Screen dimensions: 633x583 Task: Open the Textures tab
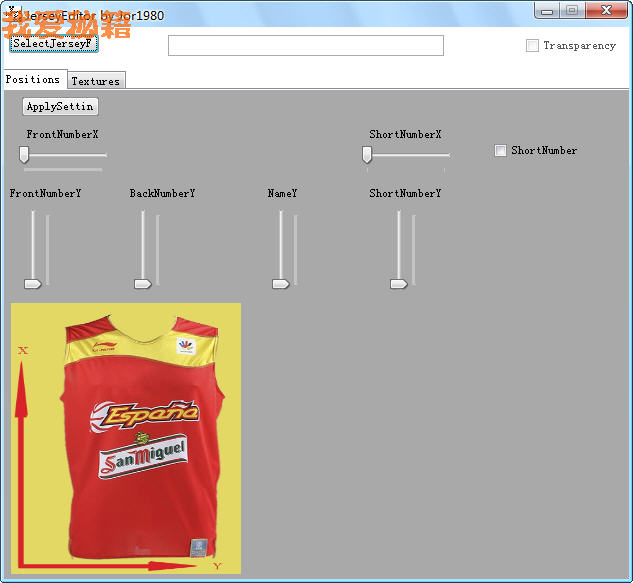point(96,81)
